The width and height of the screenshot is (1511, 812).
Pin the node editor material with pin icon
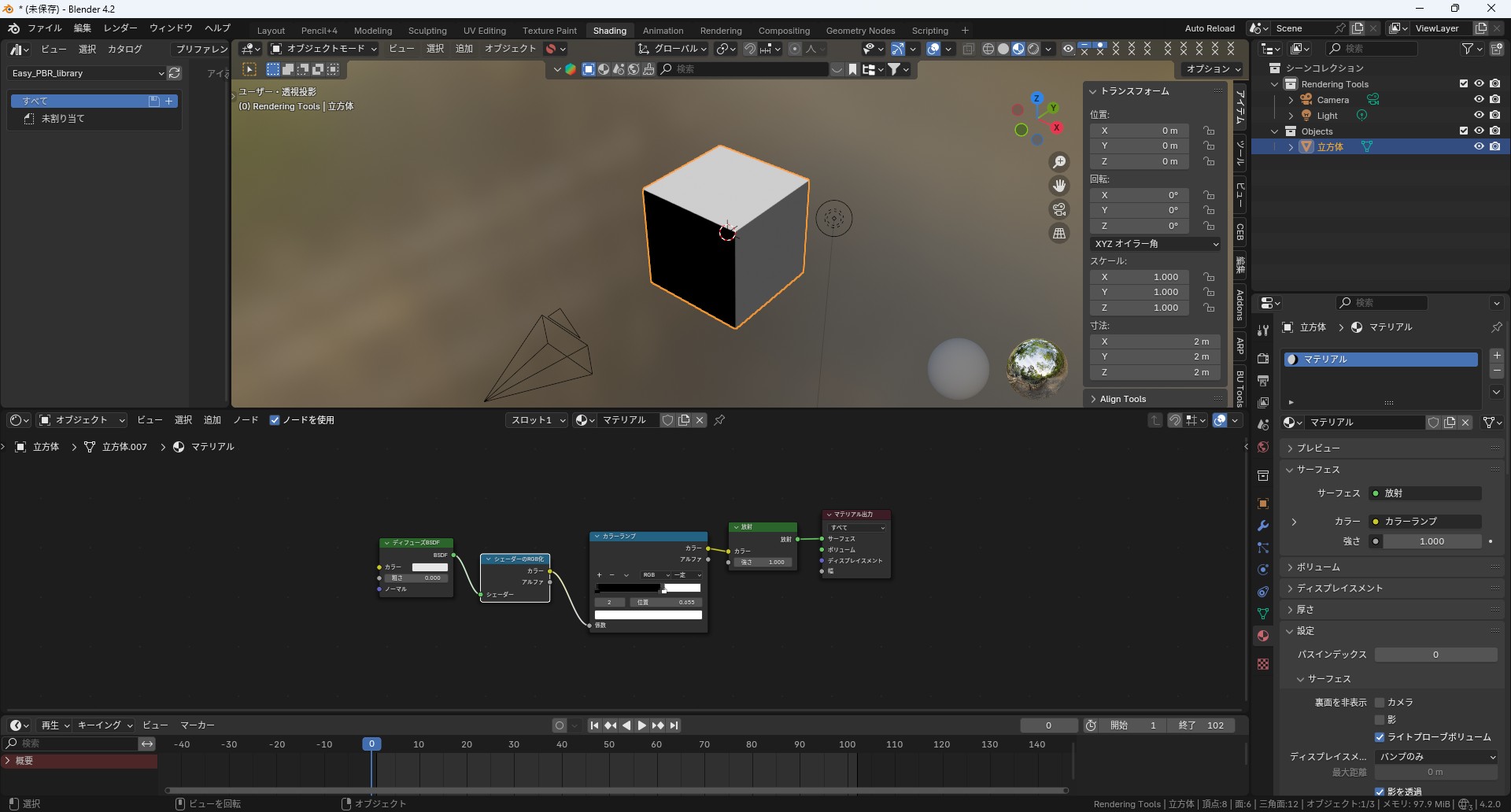pos(719,420)
